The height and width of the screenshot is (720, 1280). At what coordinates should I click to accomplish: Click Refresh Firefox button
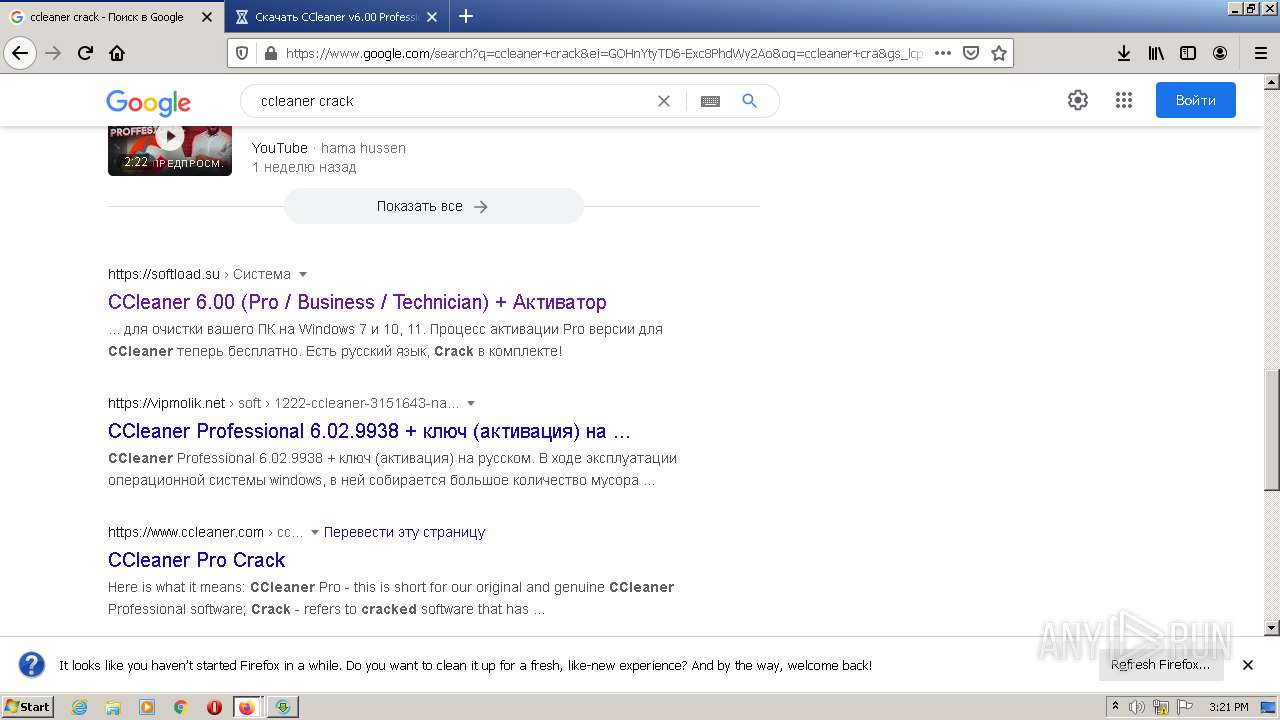pyautogui.click(x=1160, y=665)
